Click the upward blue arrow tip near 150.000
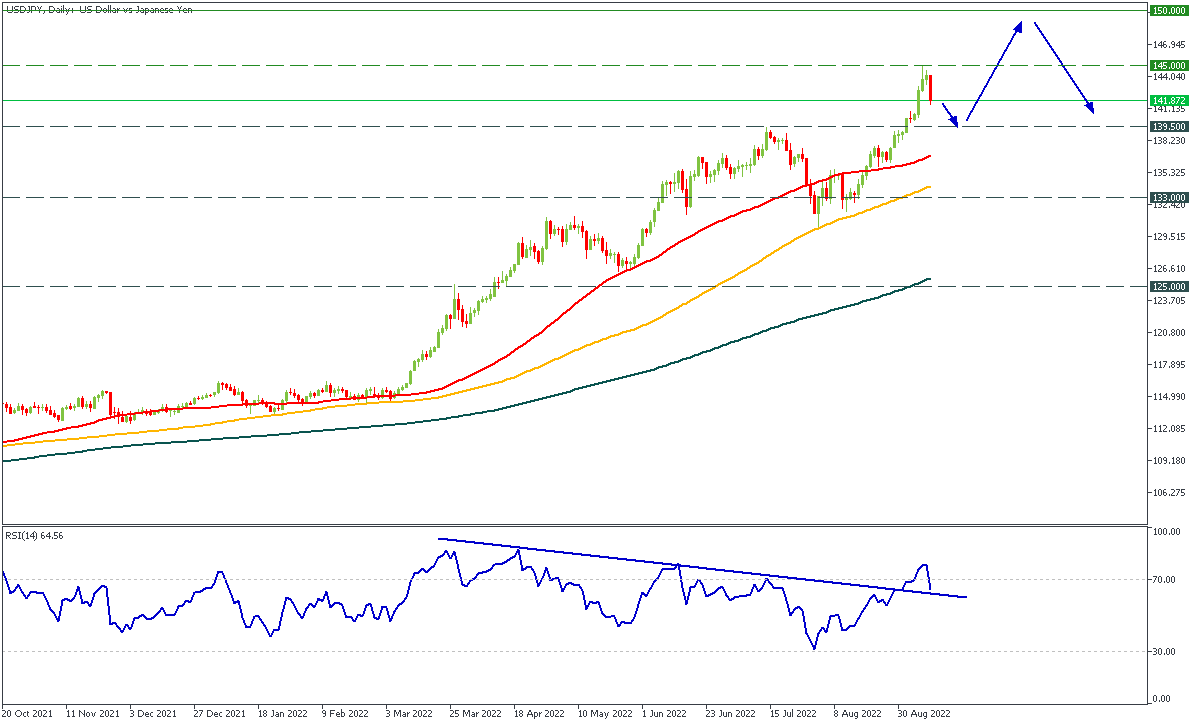 [x=1020, y=24]
